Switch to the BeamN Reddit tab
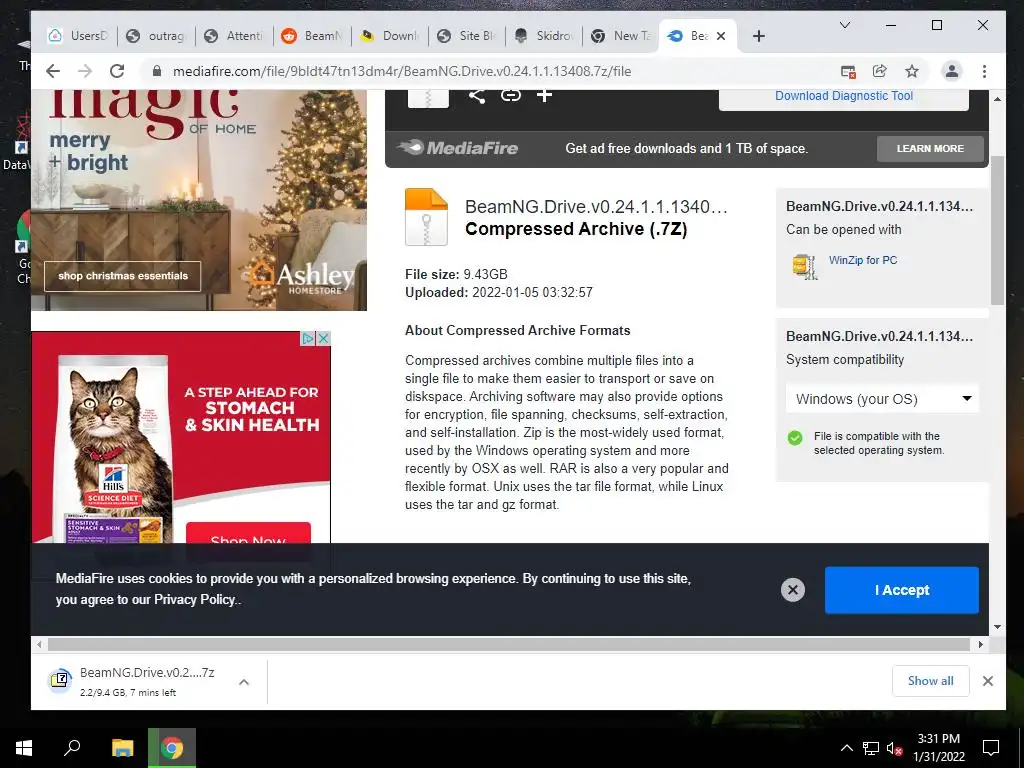 click(313, 36)
